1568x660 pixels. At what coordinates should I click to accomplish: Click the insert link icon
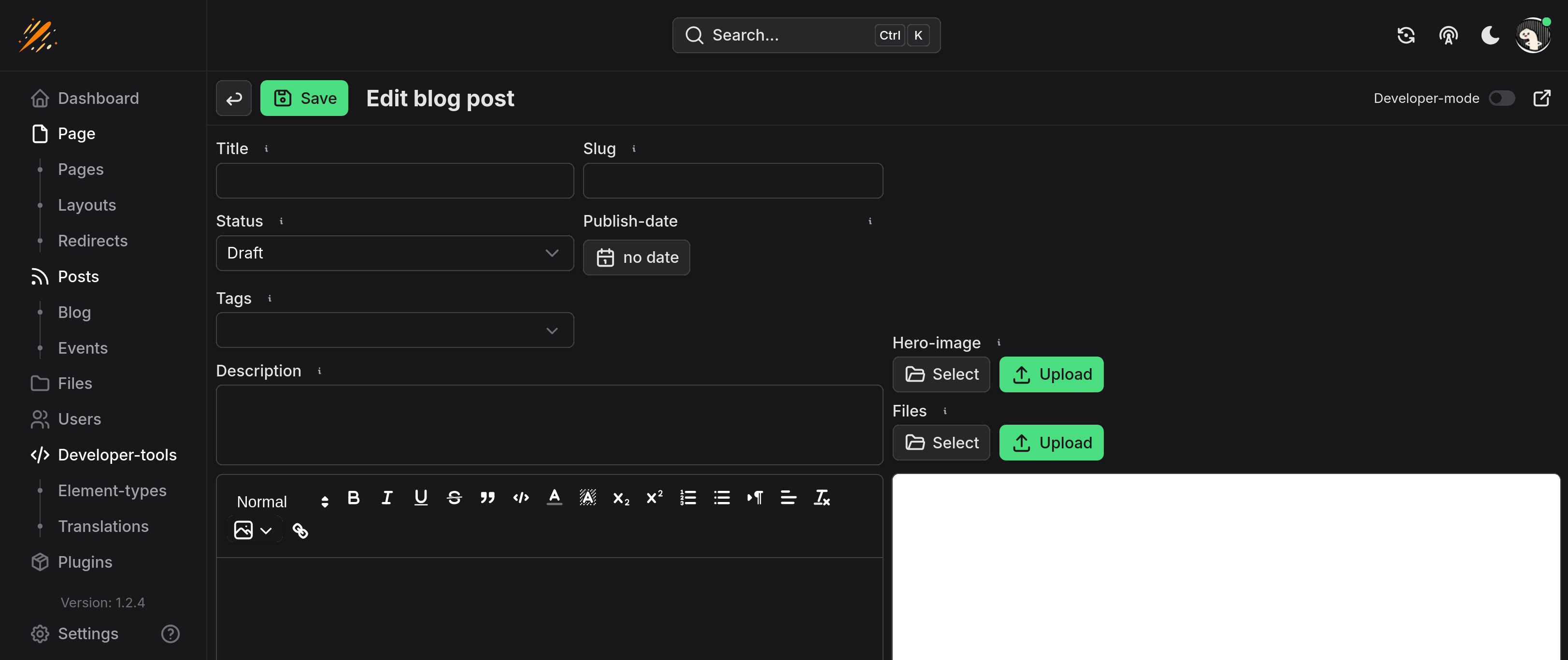(300, 531)
